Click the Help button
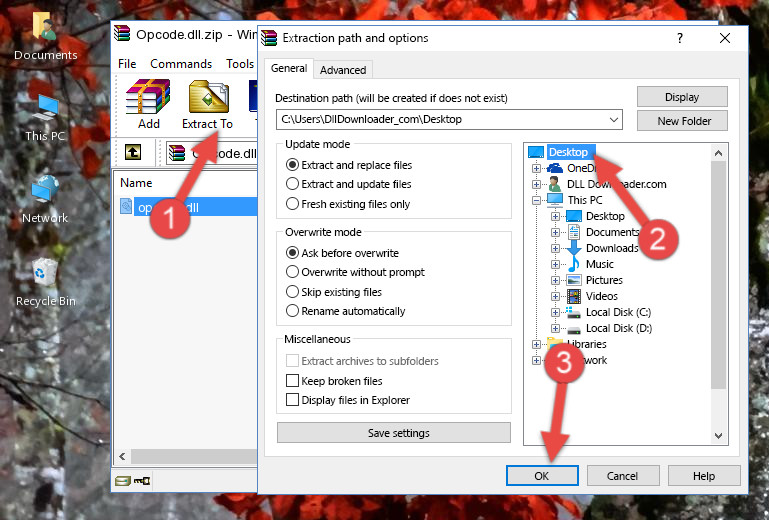Screen dimensions: 769x520 click(x=704, y=476)
